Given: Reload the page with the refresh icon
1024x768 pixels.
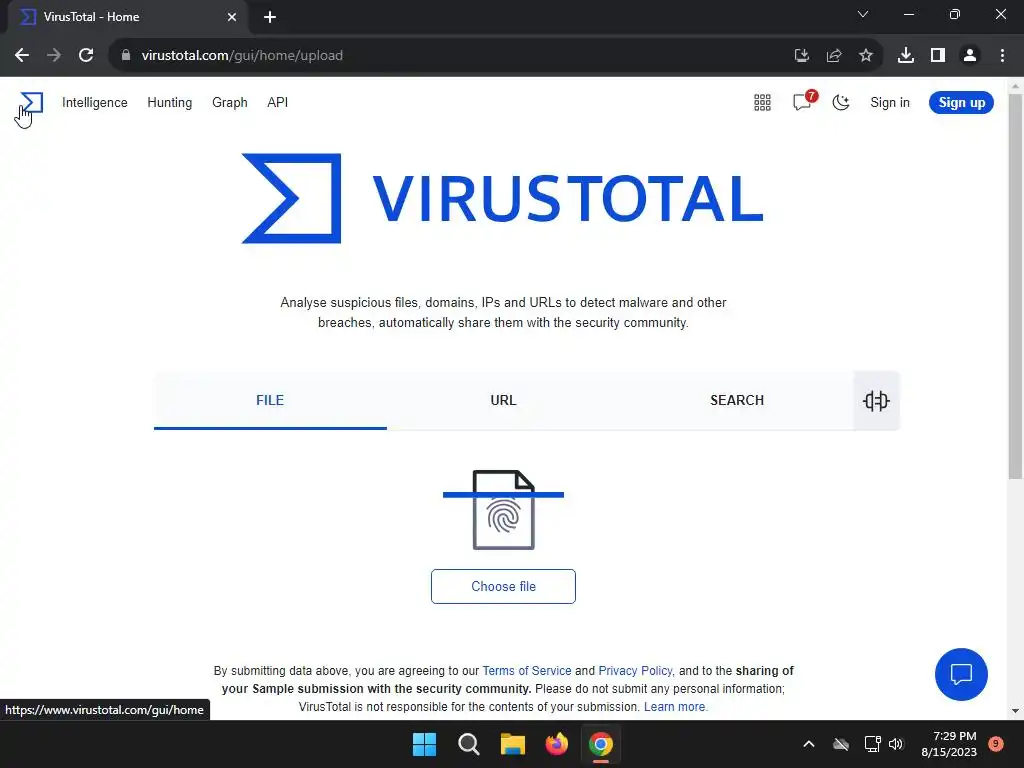Looking at the screenshot, I should (86, 56).
